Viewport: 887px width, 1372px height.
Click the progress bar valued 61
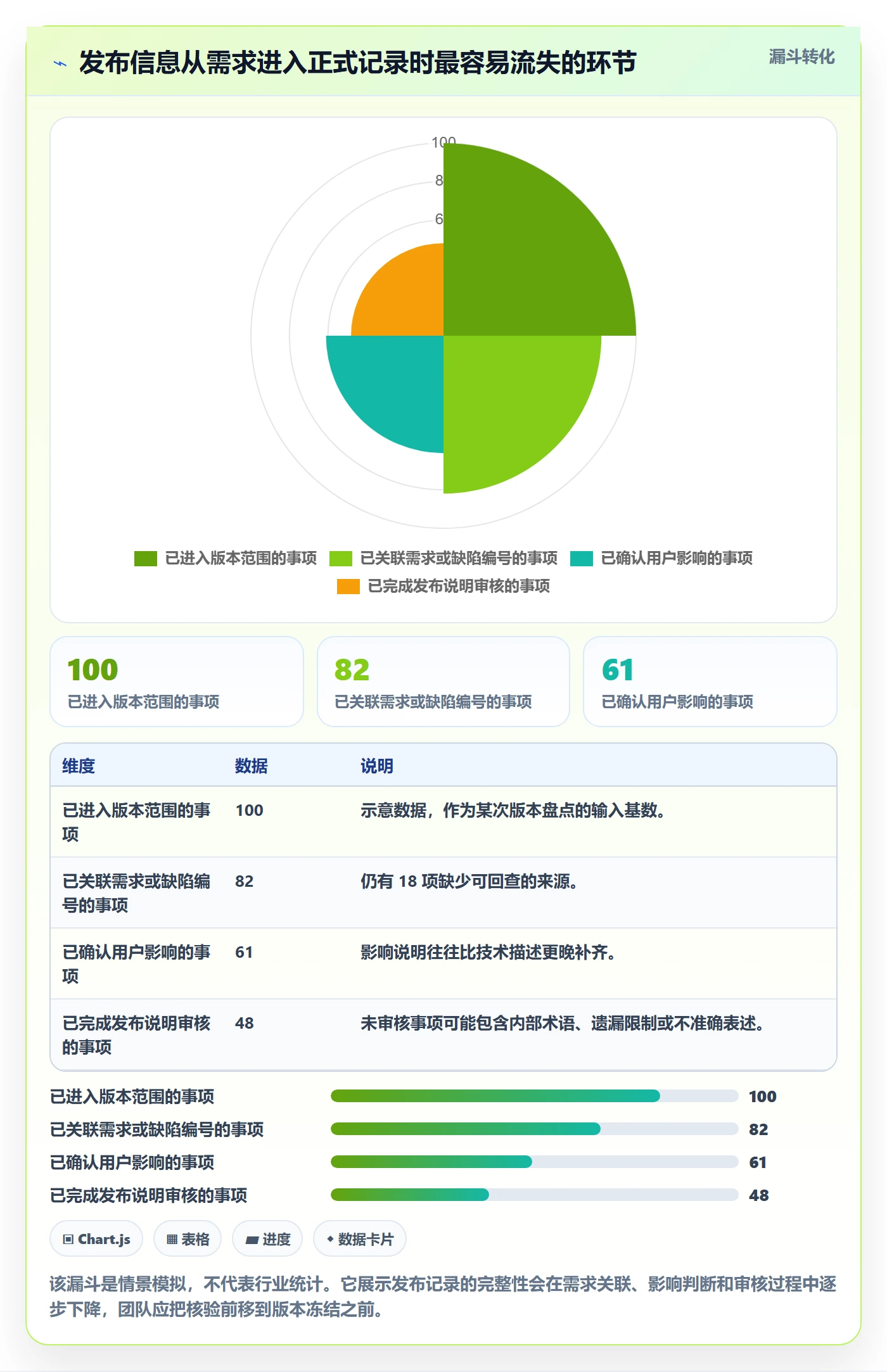click(535, 1162)
